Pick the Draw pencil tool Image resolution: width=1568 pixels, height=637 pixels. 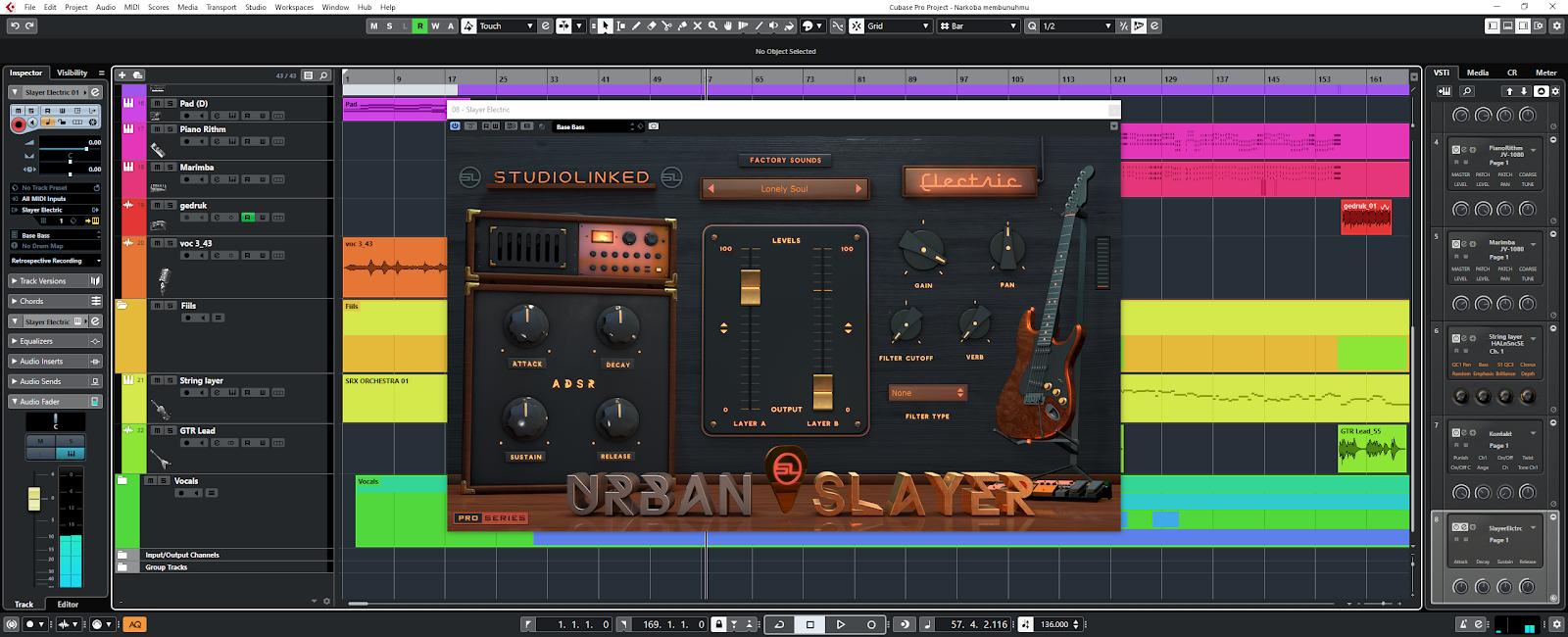[636, 26]
